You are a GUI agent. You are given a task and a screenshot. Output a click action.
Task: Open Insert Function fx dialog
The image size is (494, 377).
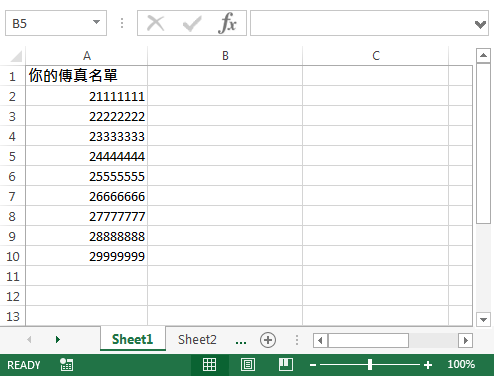pyautogui.click(x=227, y=23)
